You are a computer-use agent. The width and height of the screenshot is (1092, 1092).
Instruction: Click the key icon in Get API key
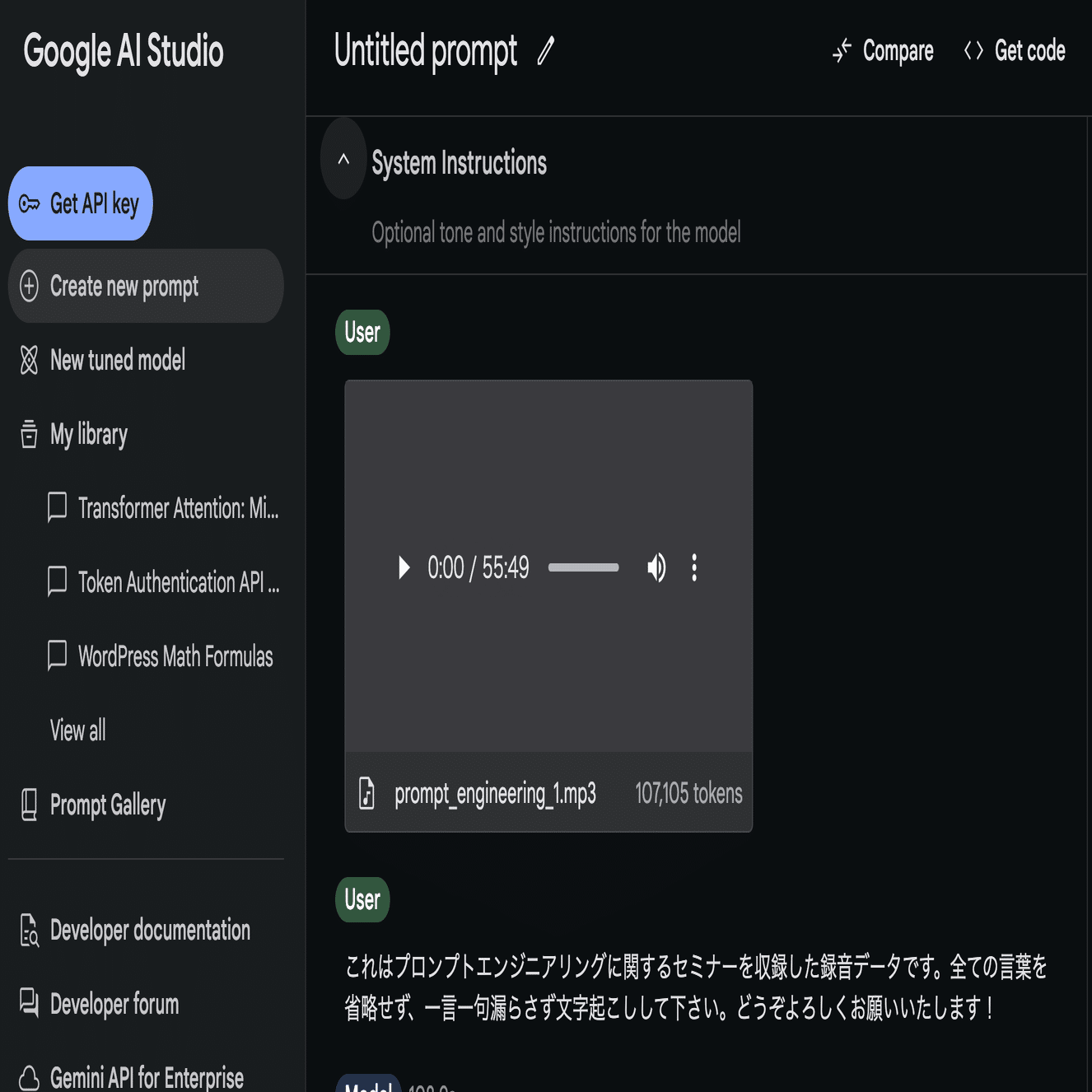[x=29, y=203]
